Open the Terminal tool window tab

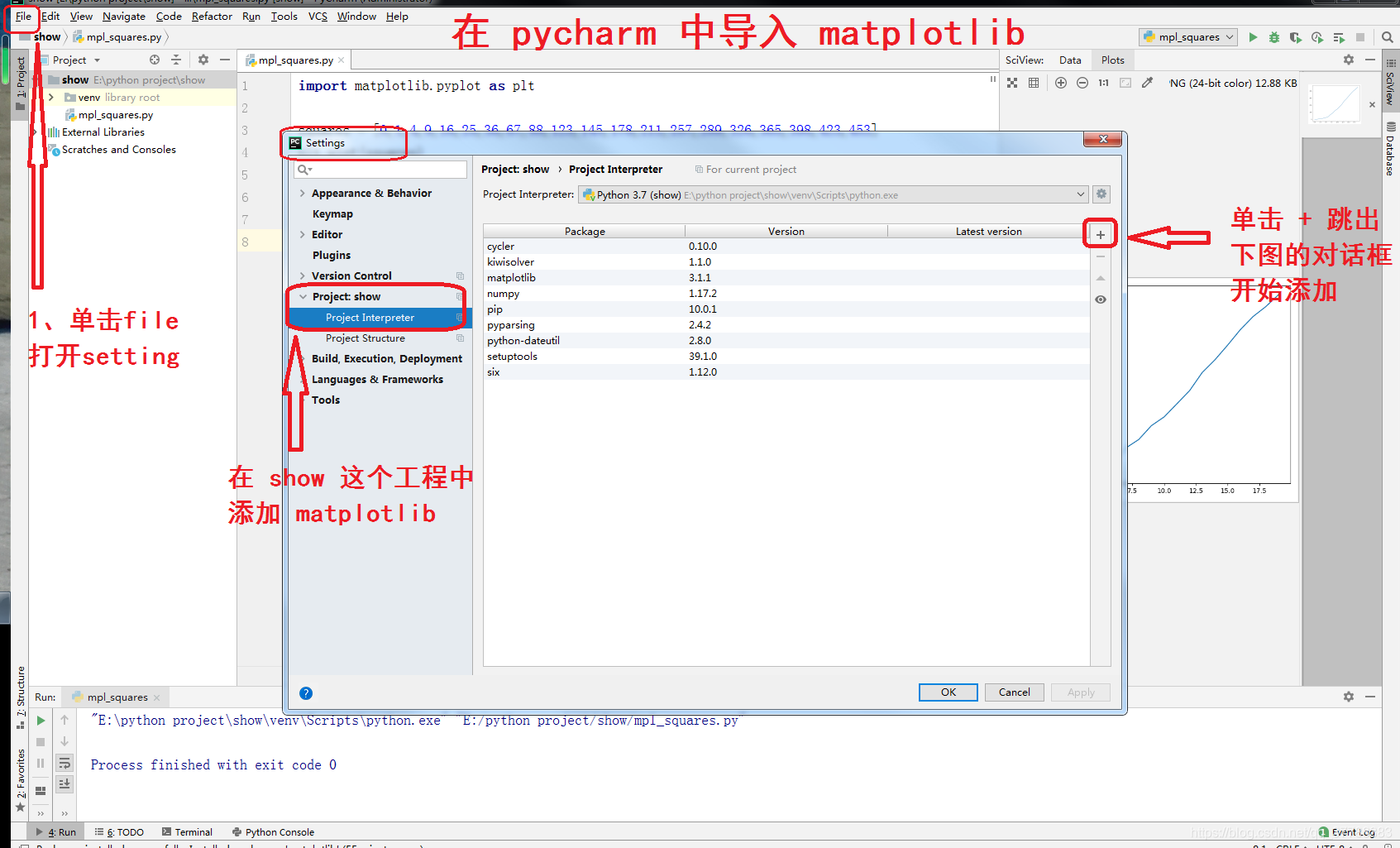coord(187,832)
